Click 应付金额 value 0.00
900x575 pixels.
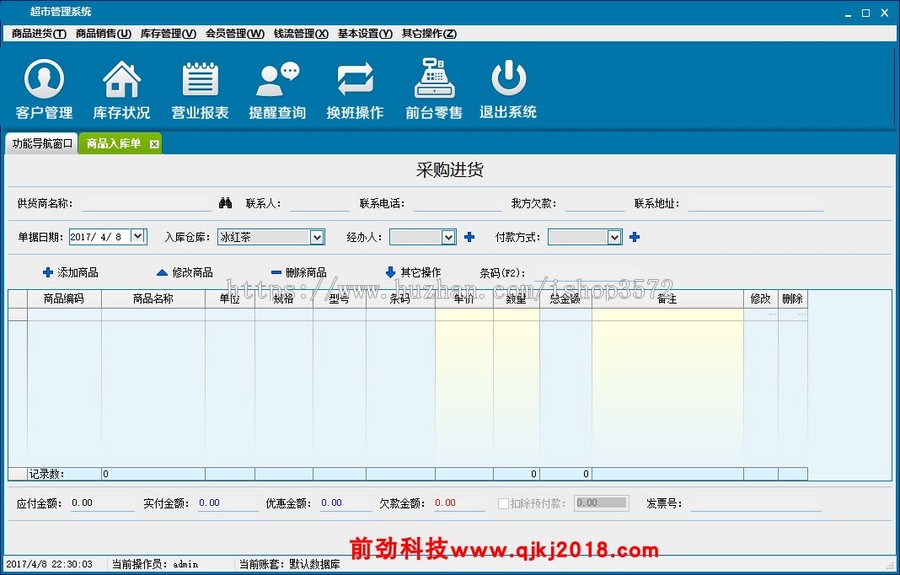coord(82,503)
